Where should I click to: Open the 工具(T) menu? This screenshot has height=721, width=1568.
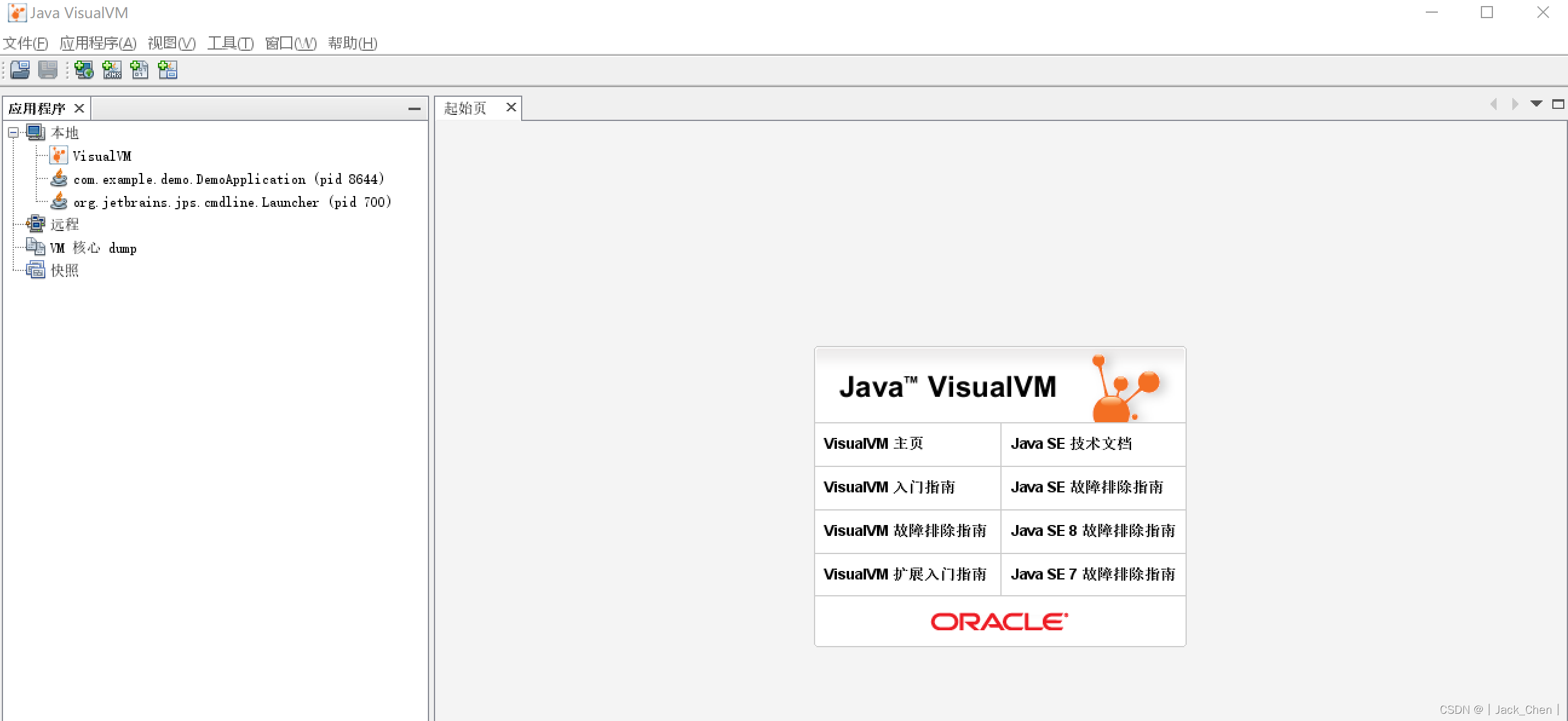tap(230, 43)
